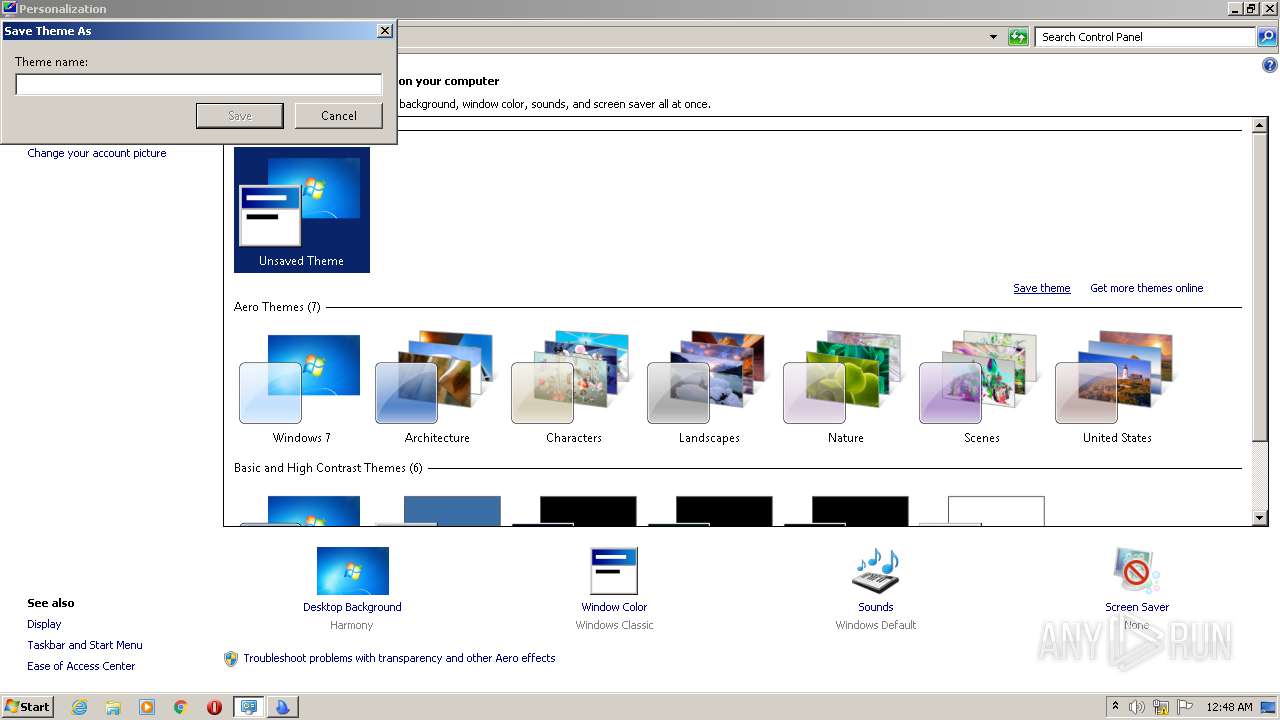
Task: Launch Google Chrome from taskbar
Action: [x=181, y=707]
